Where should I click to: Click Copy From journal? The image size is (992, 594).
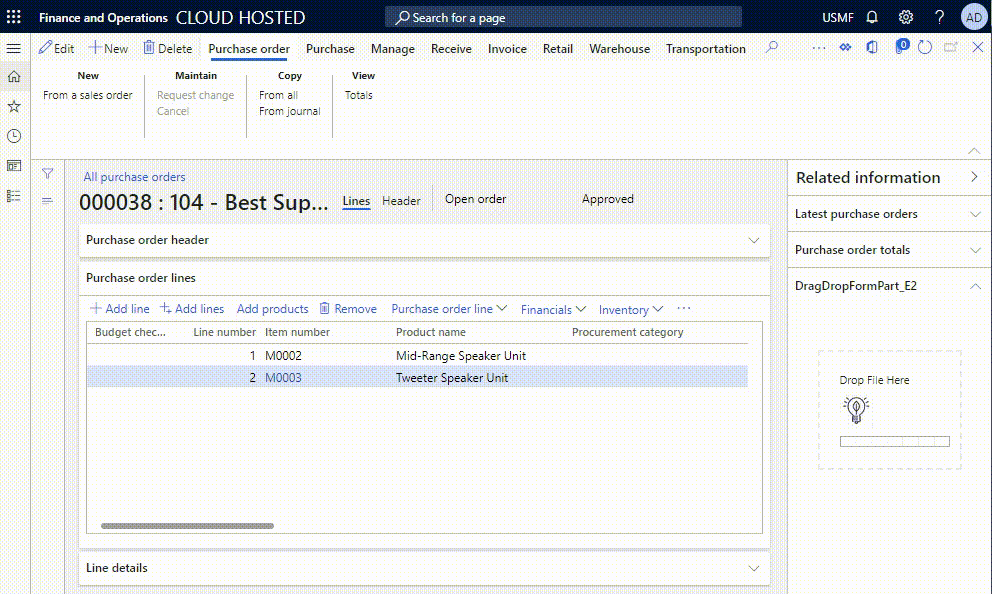tap(290, 111)
